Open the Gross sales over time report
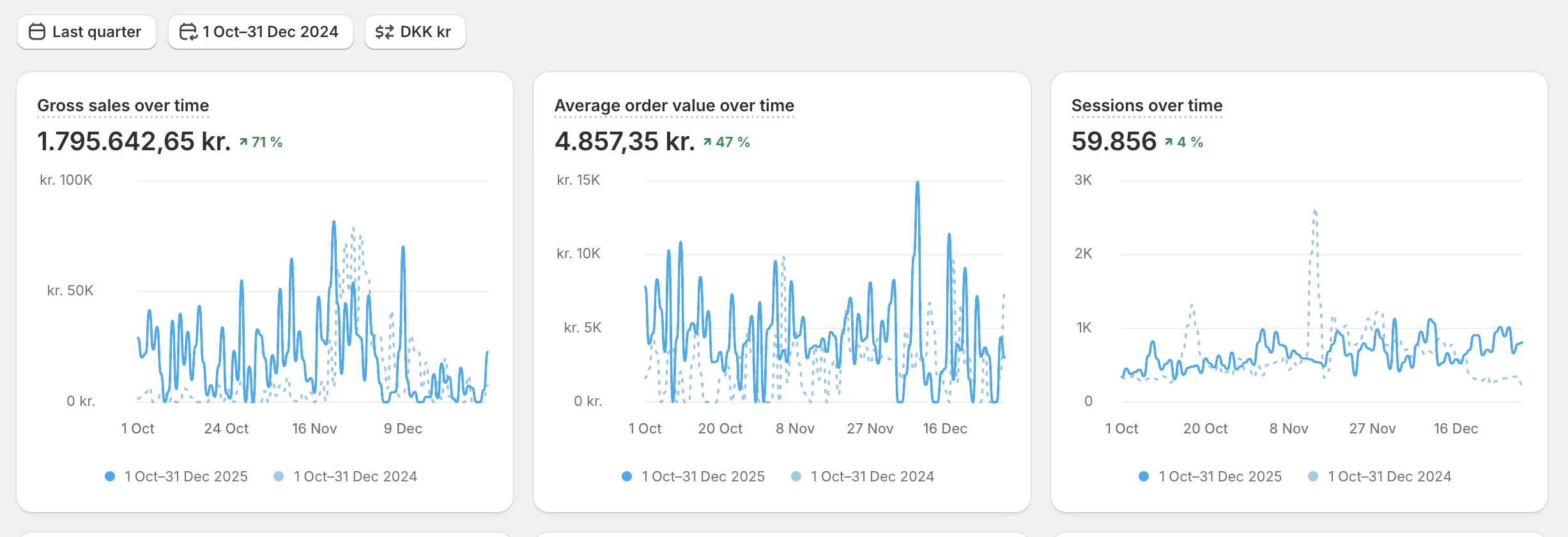The width and height of the screenshot is (1568, 537). [123, 105]
